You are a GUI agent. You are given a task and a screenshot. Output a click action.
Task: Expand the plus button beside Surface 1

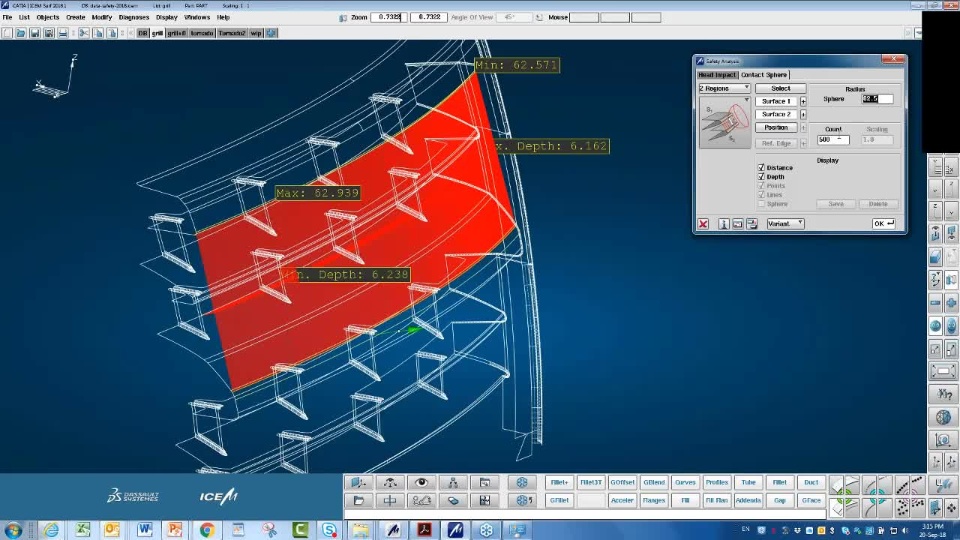(x=803, y=102)
